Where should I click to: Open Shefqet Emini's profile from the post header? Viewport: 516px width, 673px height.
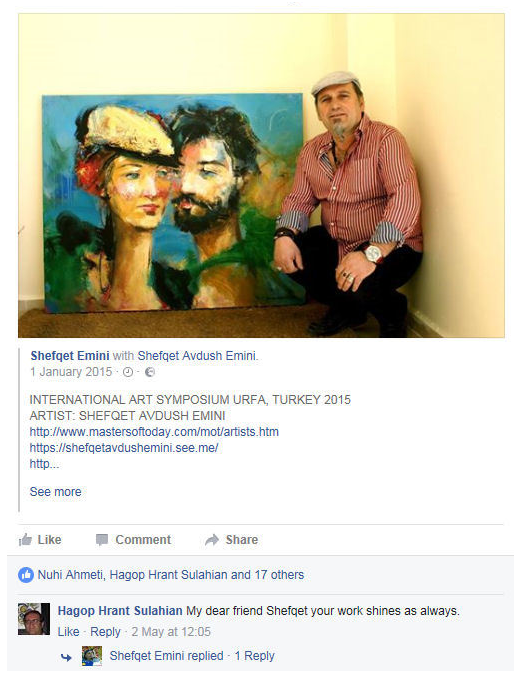coord(70,356)
